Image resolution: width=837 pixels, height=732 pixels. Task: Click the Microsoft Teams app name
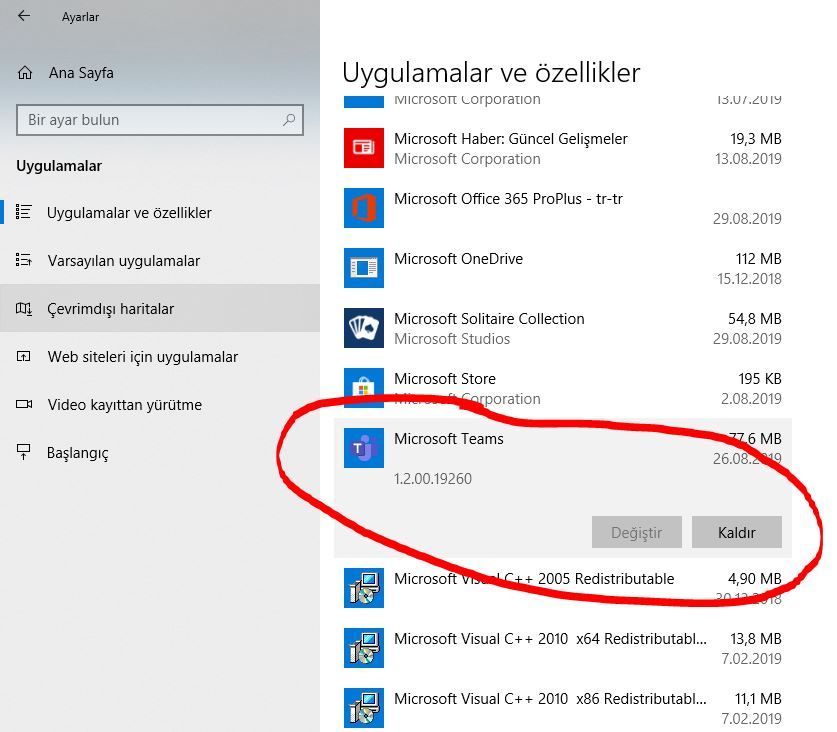point(448,438)
